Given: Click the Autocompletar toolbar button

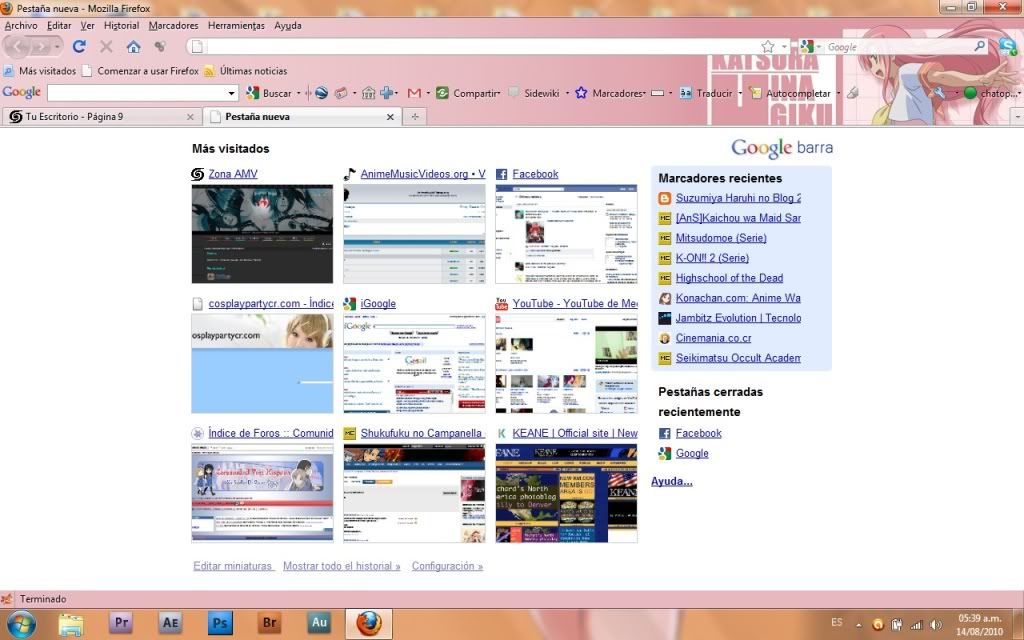Looking at the screenshot, I should click(x=790, y=93).
